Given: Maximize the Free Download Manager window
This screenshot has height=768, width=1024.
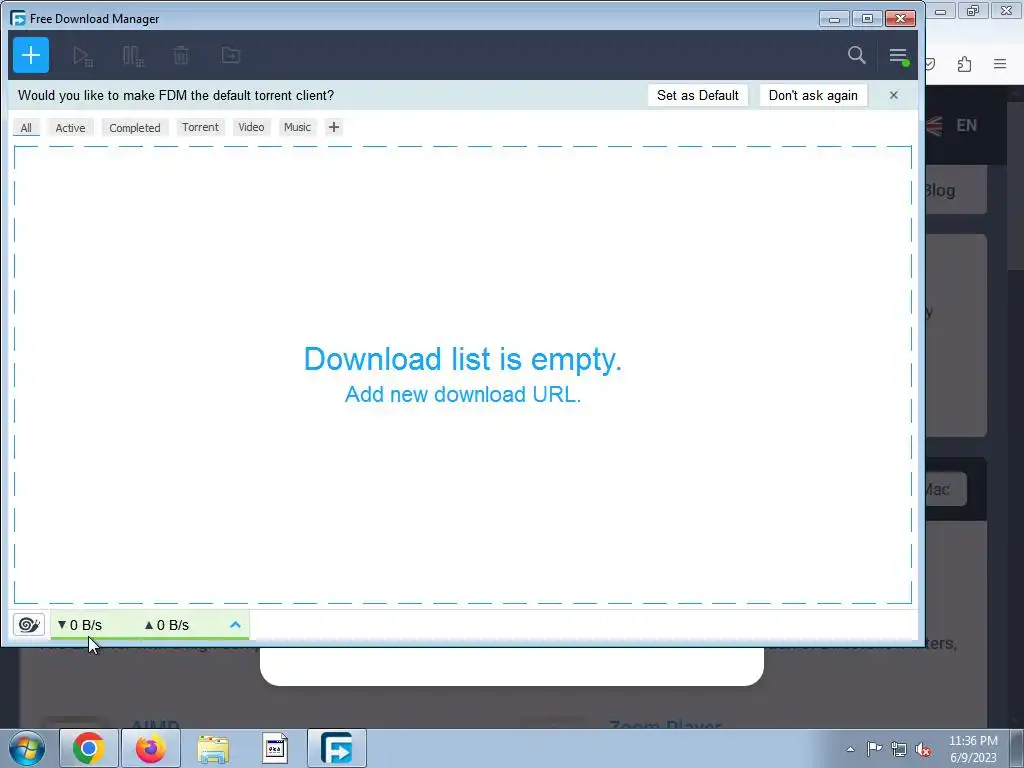Looking at the screenshot, I should click(x=867, y=19).
